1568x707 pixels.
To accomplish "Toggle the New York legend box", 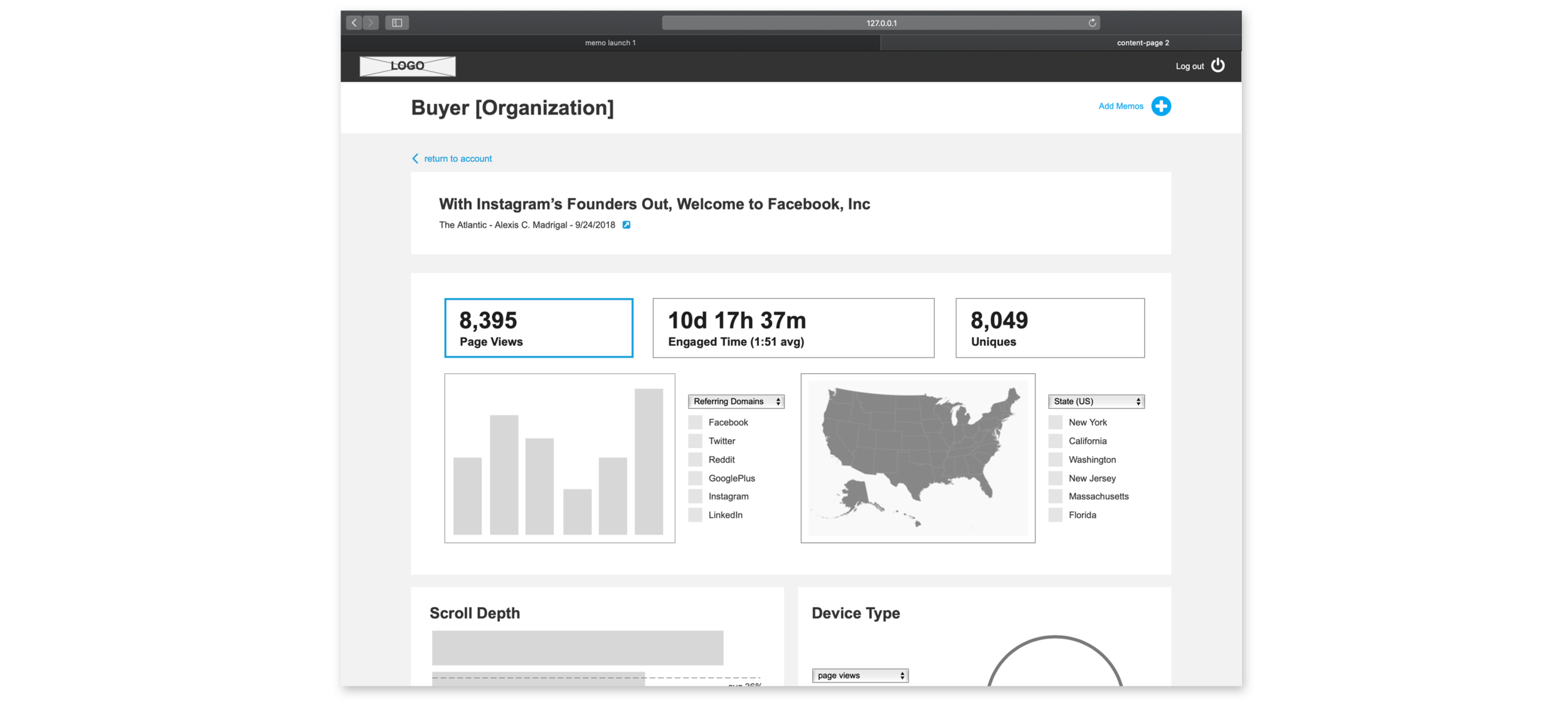I will tap(1056, 422).
